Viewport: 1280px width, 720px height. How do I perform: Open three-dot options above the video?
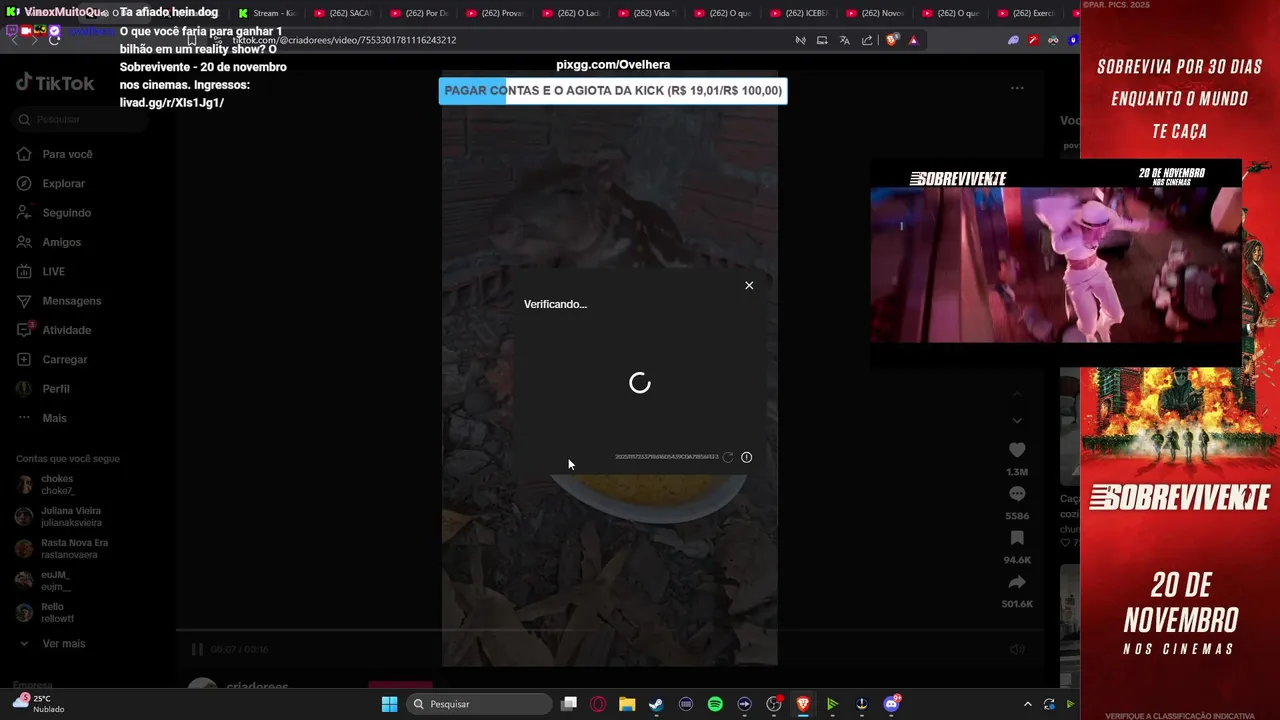point(1017,88)
